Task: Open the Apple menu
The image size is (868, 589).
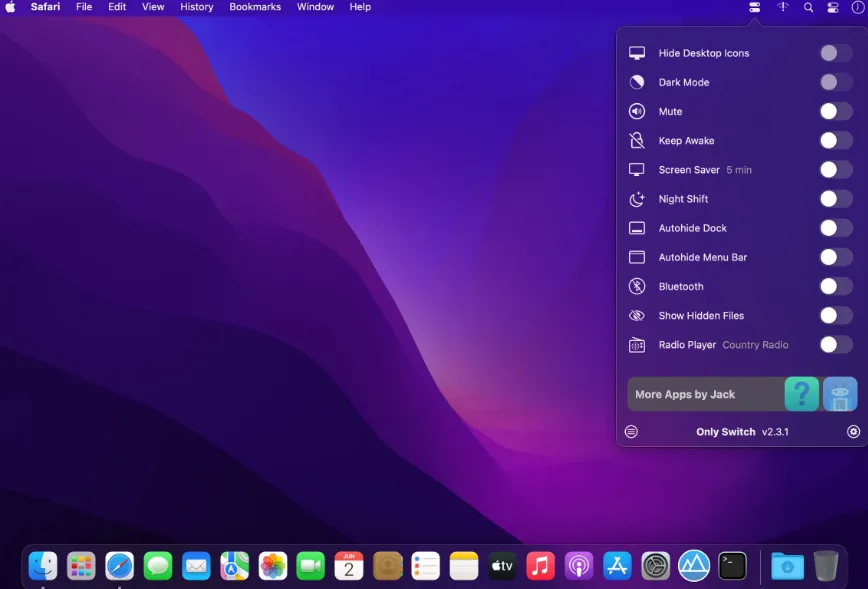Action: 10,7
